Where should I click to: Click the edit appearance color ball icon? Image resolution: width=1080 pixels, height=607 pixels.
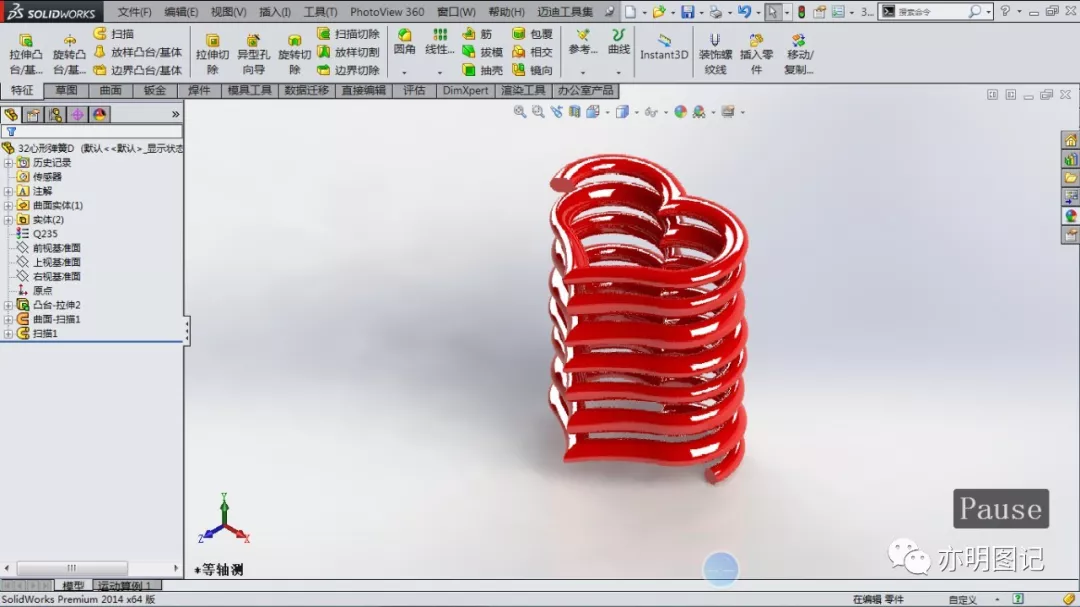coord(681,112)
